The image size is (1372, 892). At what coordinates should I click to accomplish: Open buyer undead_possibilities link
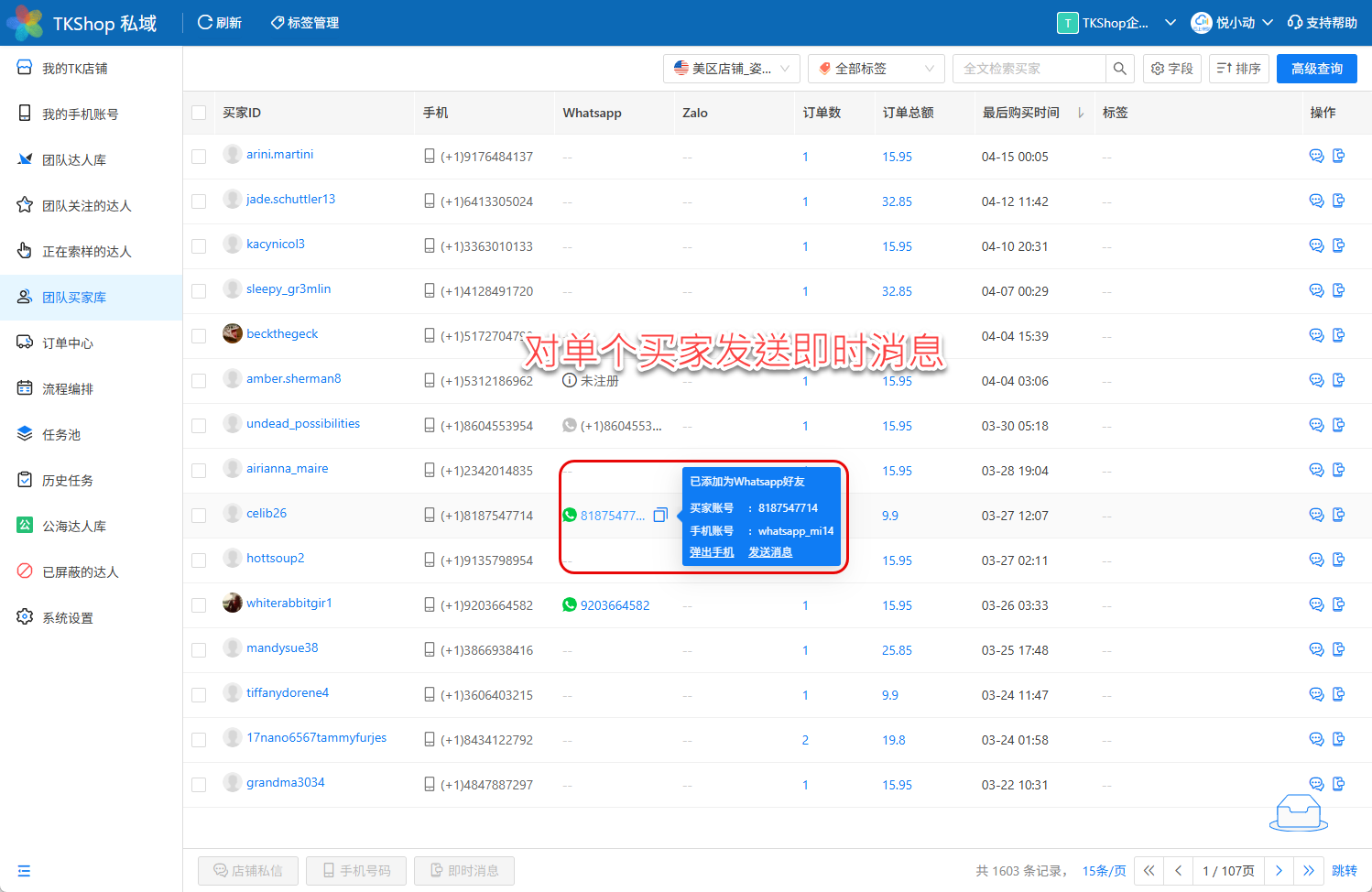click(x=303, y=423)
